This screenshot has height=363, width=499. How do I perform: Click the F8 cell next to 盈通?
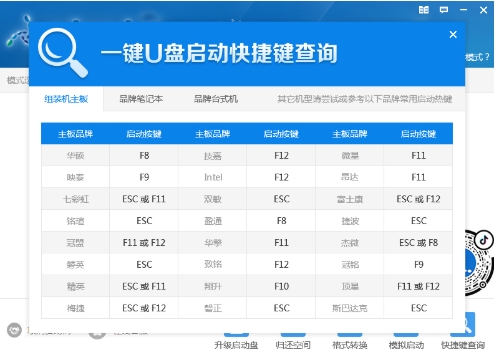[x=282, y=221]
